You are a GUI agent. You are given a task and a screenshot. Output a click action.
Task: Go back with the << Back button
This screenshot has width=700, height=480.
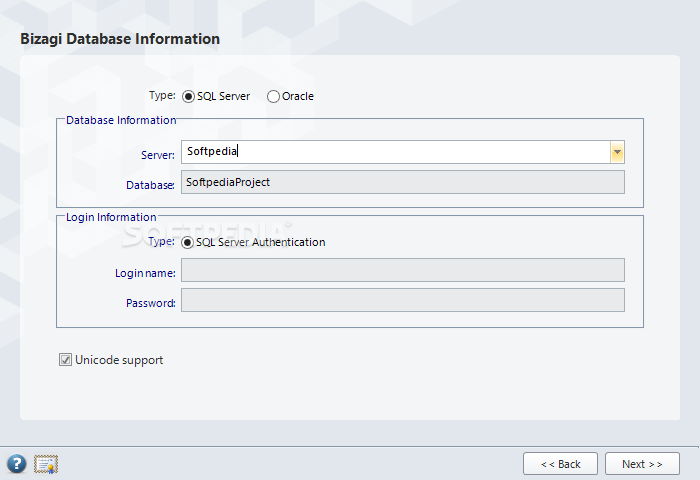(560, 464)
